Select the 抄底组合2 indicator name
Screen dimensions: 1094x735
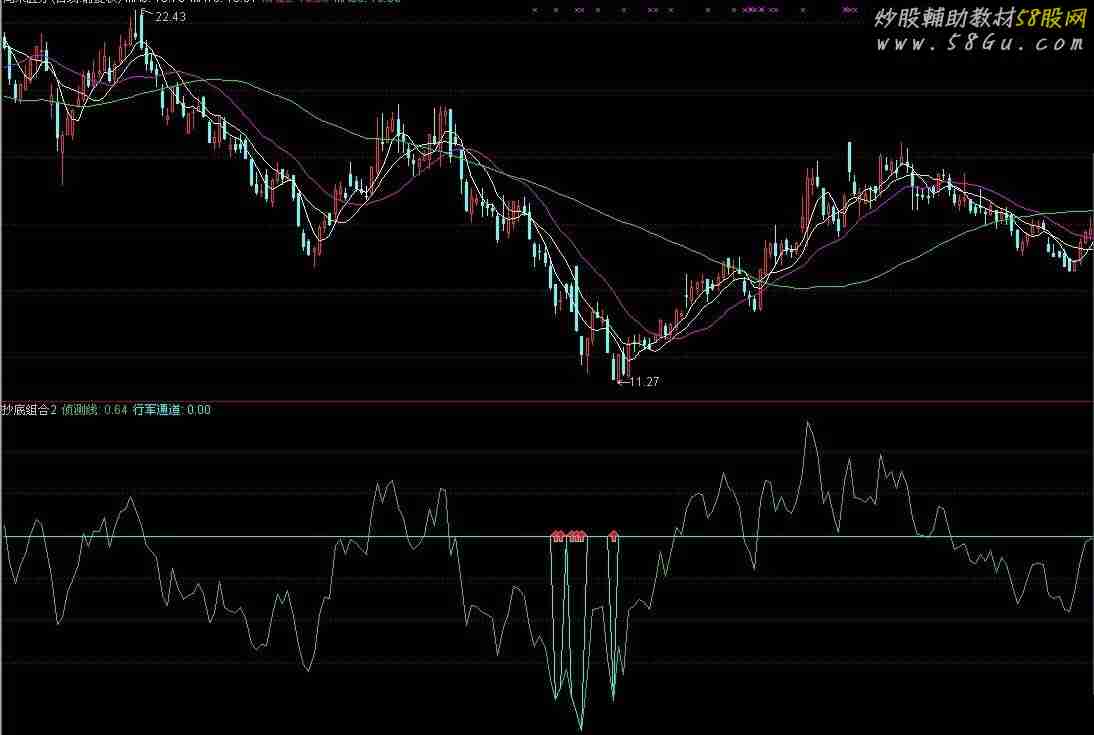click(x=28, y=409)
